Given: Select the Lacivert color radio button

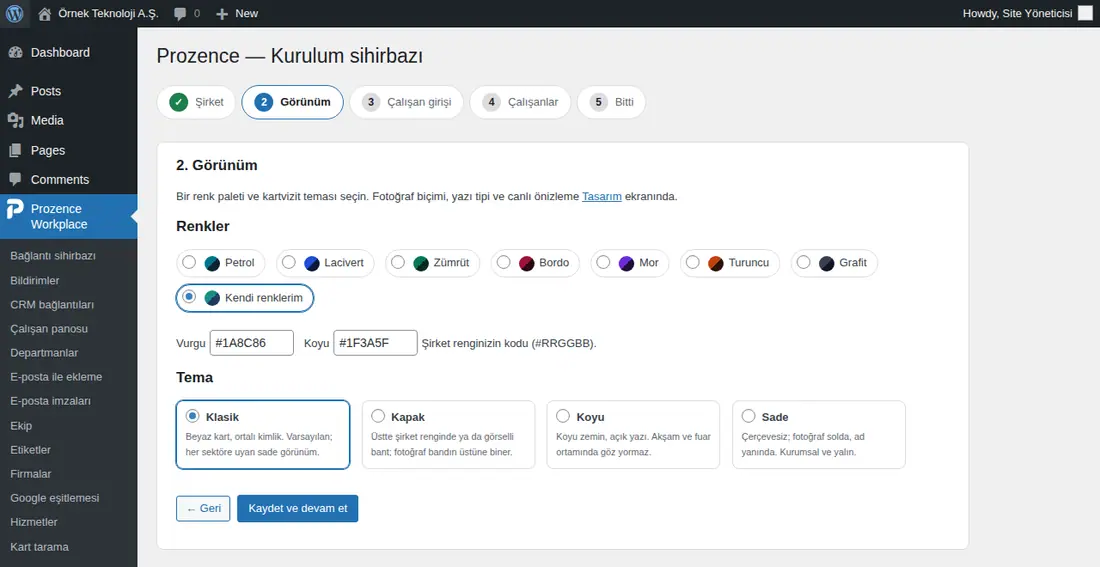Looking at the screenshot, I should point(288,262).
